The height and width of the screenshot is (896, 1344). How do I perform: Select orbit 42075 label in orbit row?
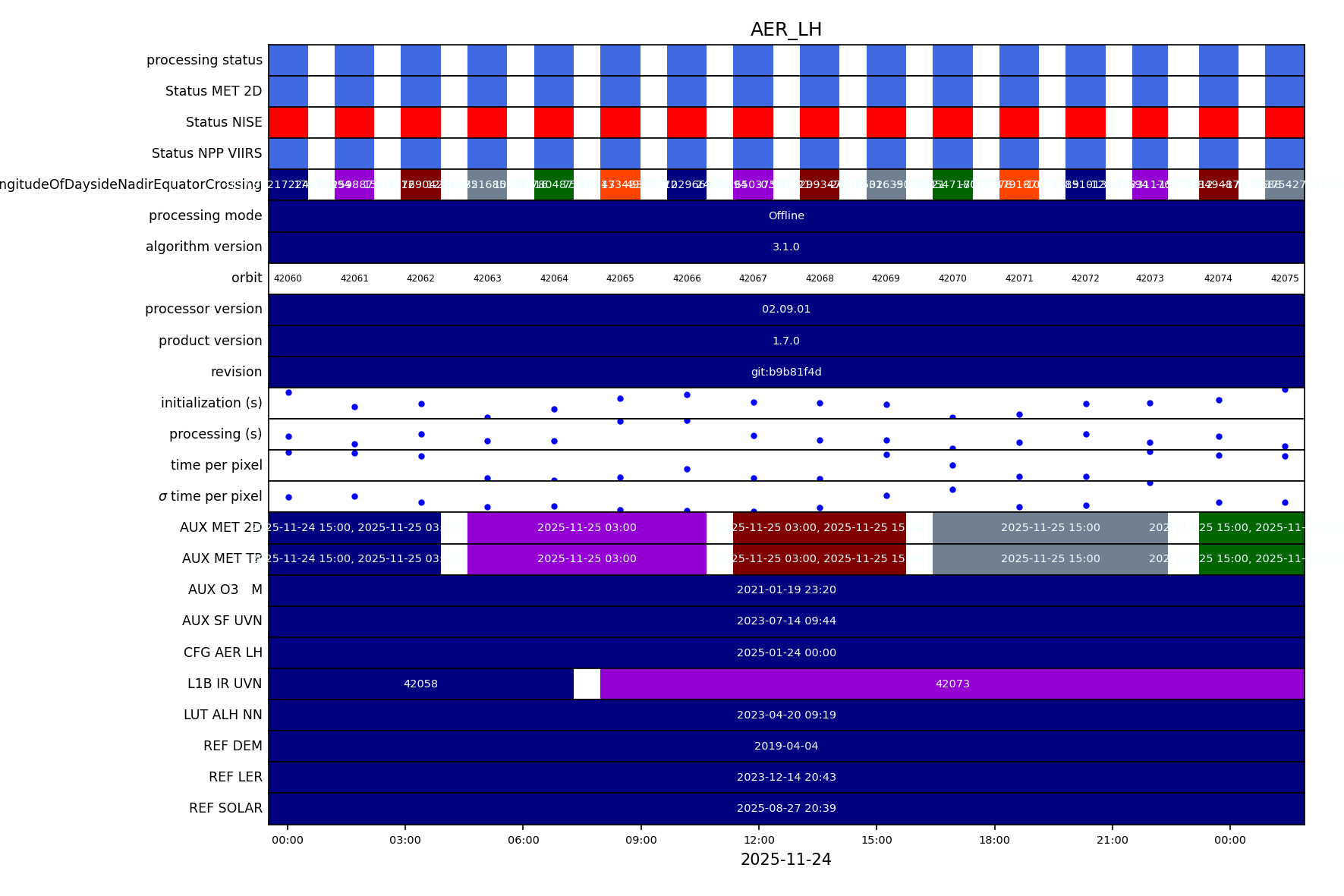[x=1284, y=278]
